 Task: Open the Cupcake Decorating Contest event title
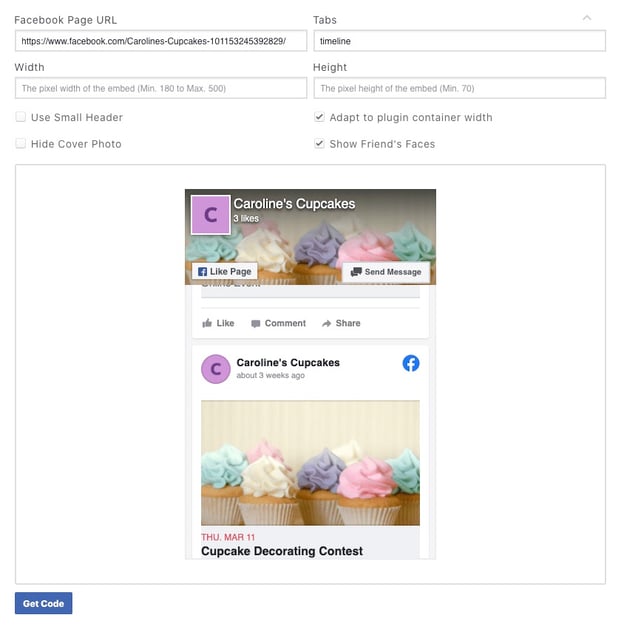pos(282,551)
